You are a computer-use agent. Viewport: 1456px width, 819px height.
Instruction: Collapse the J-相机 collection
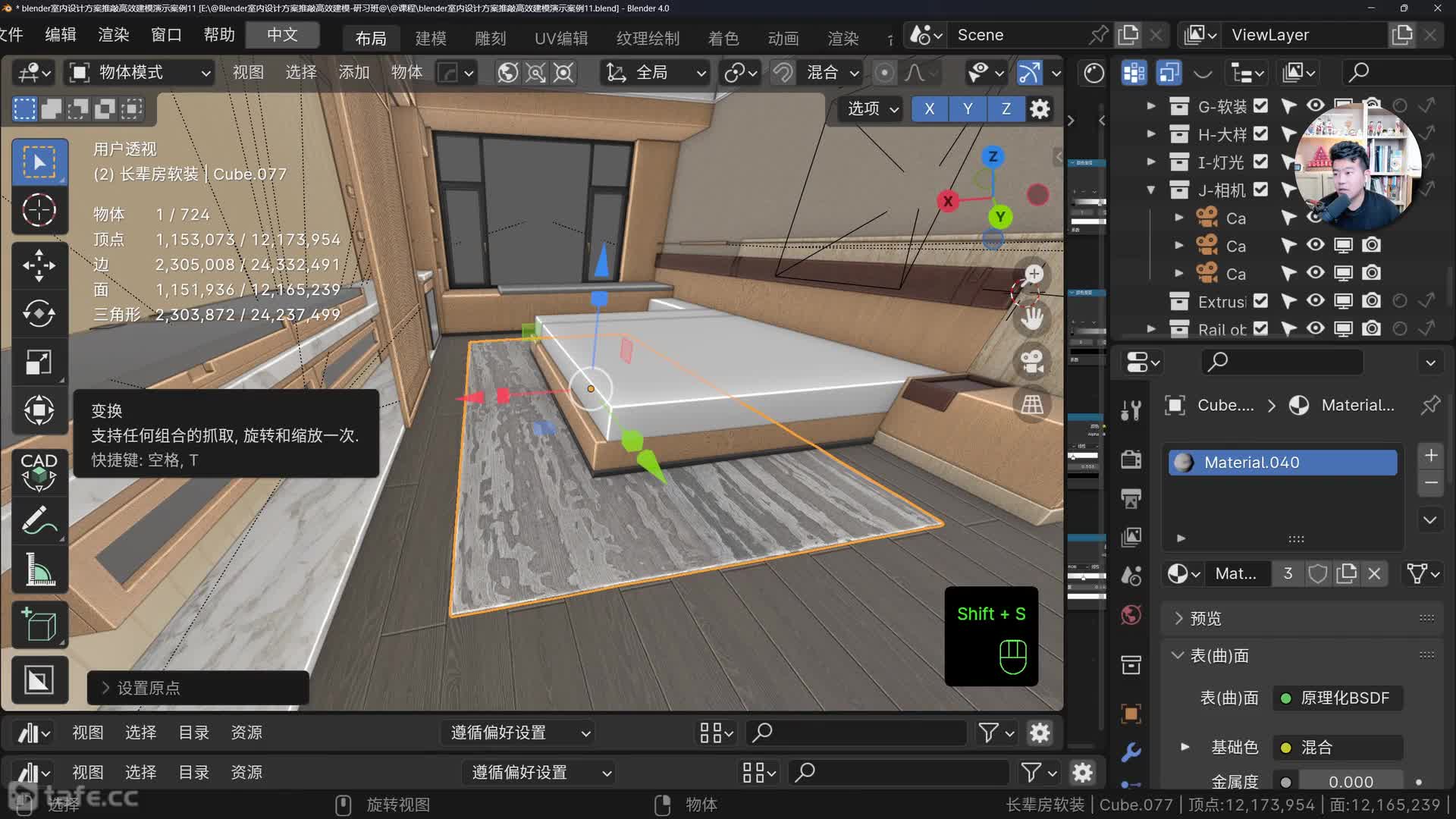(1151, 190)
